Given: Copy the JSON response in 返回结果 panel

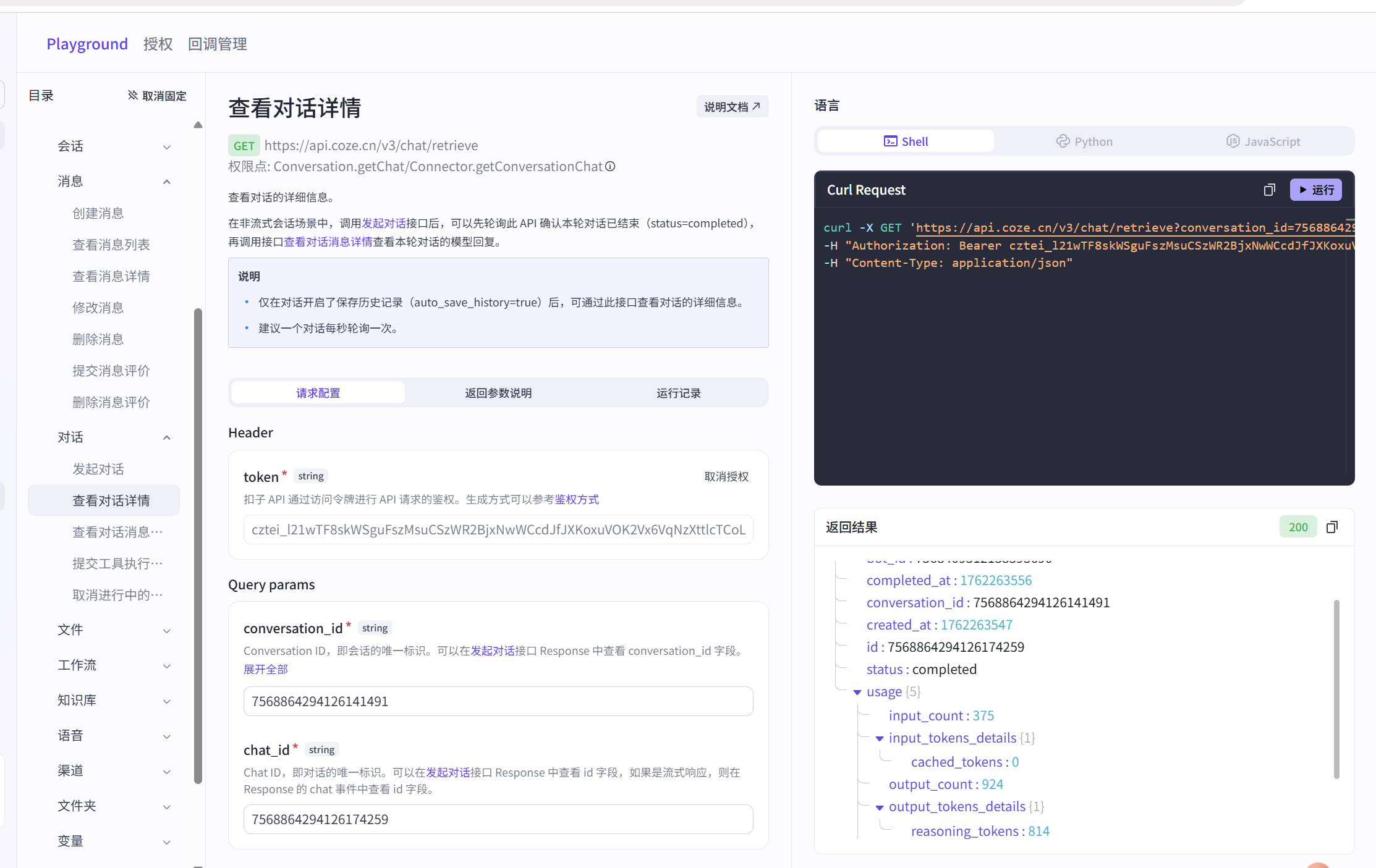Looking at the screenshot, I should coord(1332,526).
